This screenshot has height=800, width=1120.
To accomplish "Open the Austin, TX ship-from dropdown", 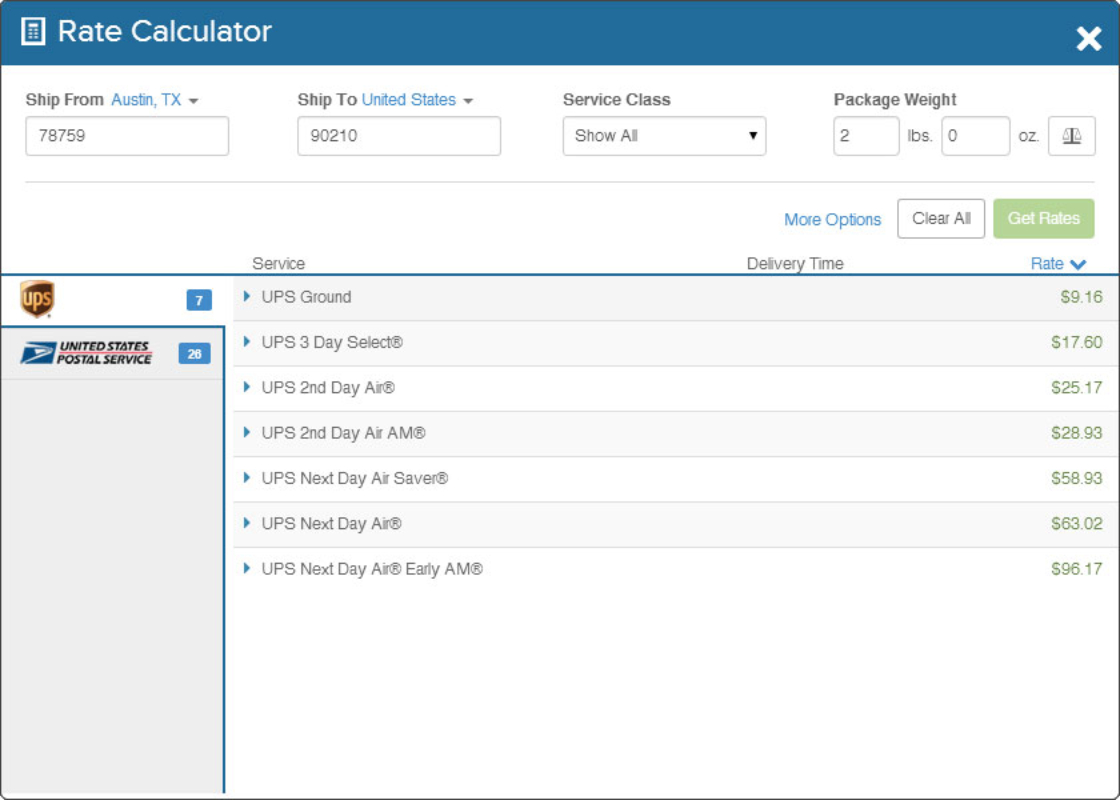I will (x=155, y=100).
